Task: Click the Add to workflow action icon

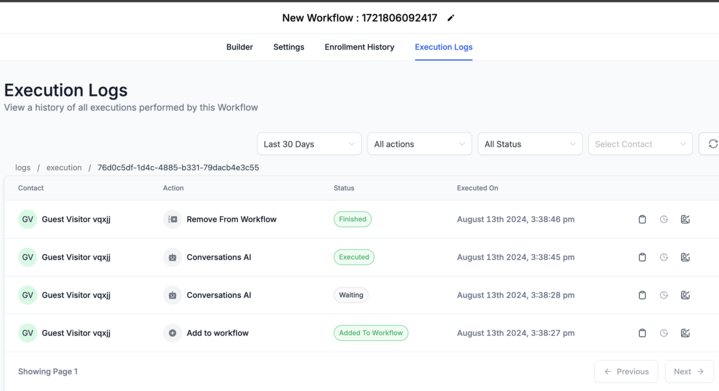Action: [x=172, y=333]
